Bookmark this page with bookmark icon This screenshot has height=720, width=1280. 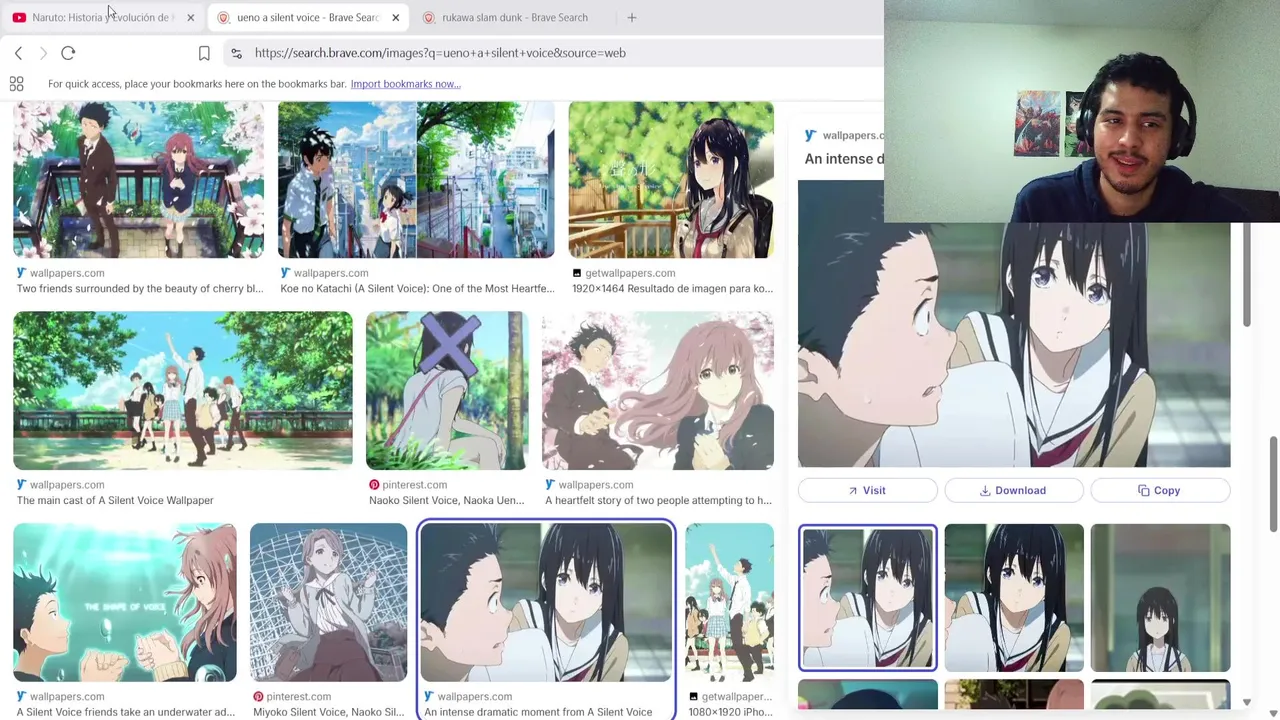click(204, 53)
